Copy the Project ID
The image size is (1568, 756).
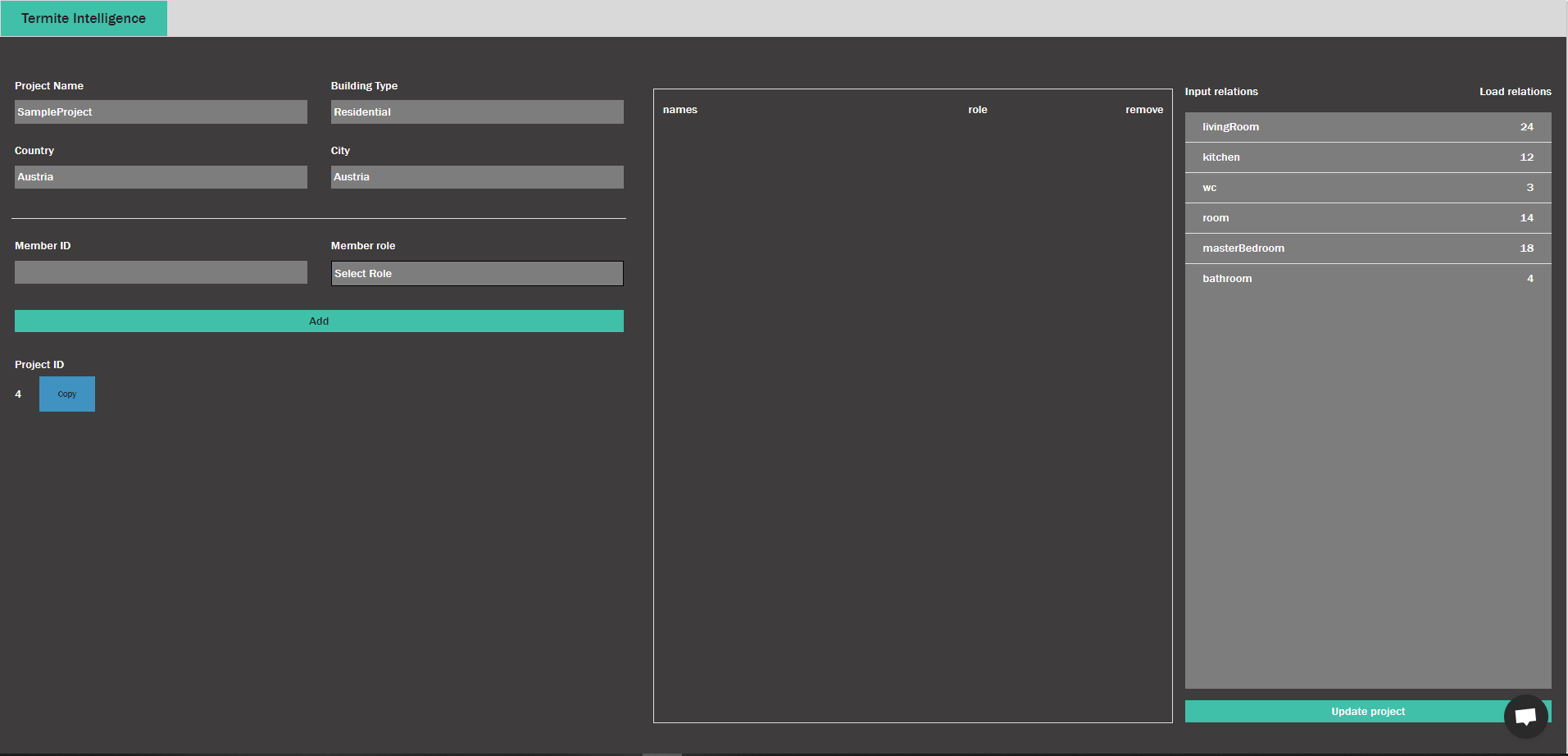(x=67, y=394)
